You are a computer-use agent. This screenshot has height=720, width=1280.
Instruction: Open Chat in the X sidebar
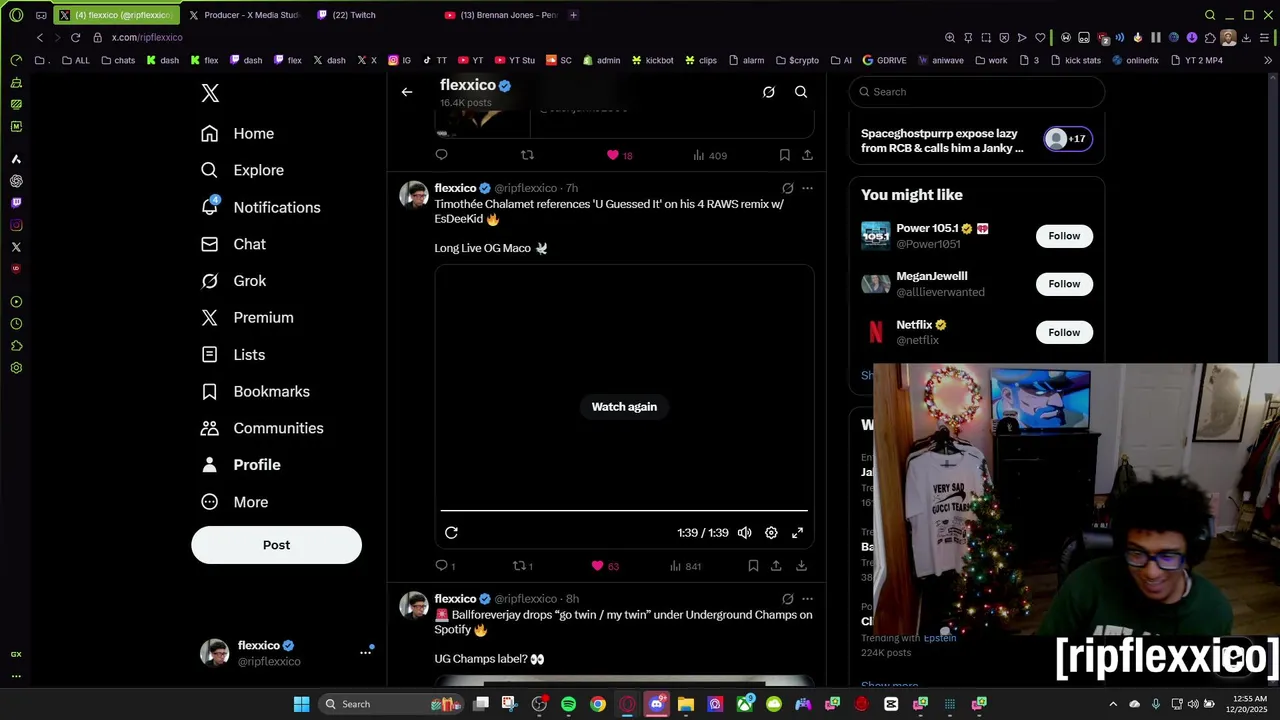click(234, 244)
